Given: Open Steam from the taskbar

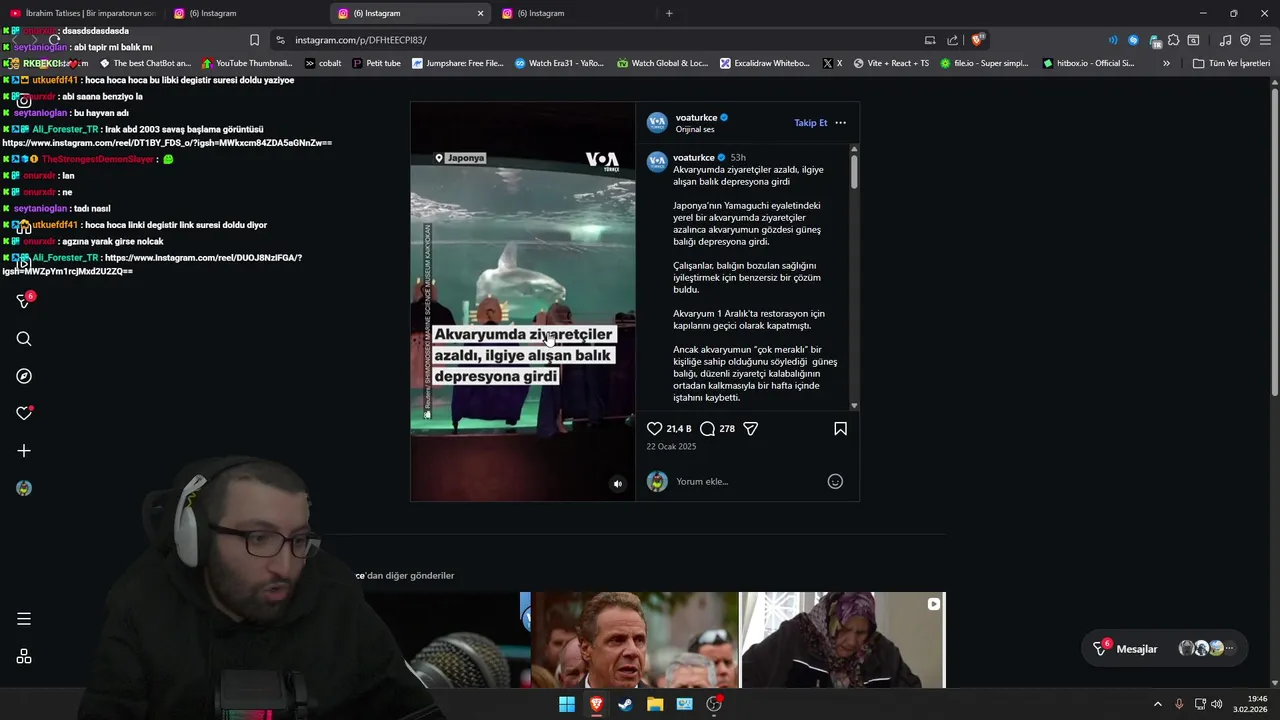Looking at the screenshot, I should tap(625, 704).
